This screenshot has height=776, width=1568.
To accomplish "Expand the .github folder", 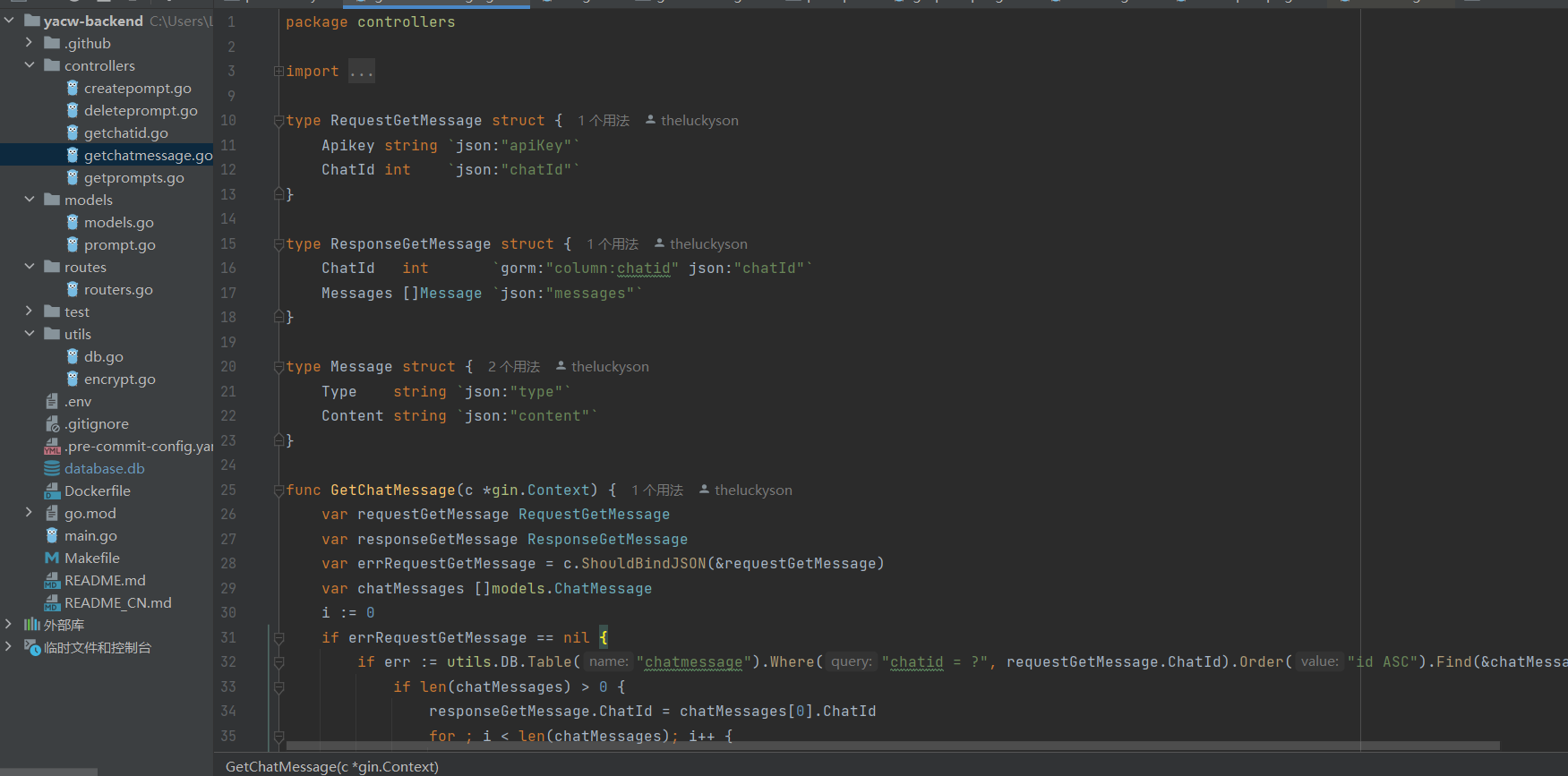I will 29,43.
